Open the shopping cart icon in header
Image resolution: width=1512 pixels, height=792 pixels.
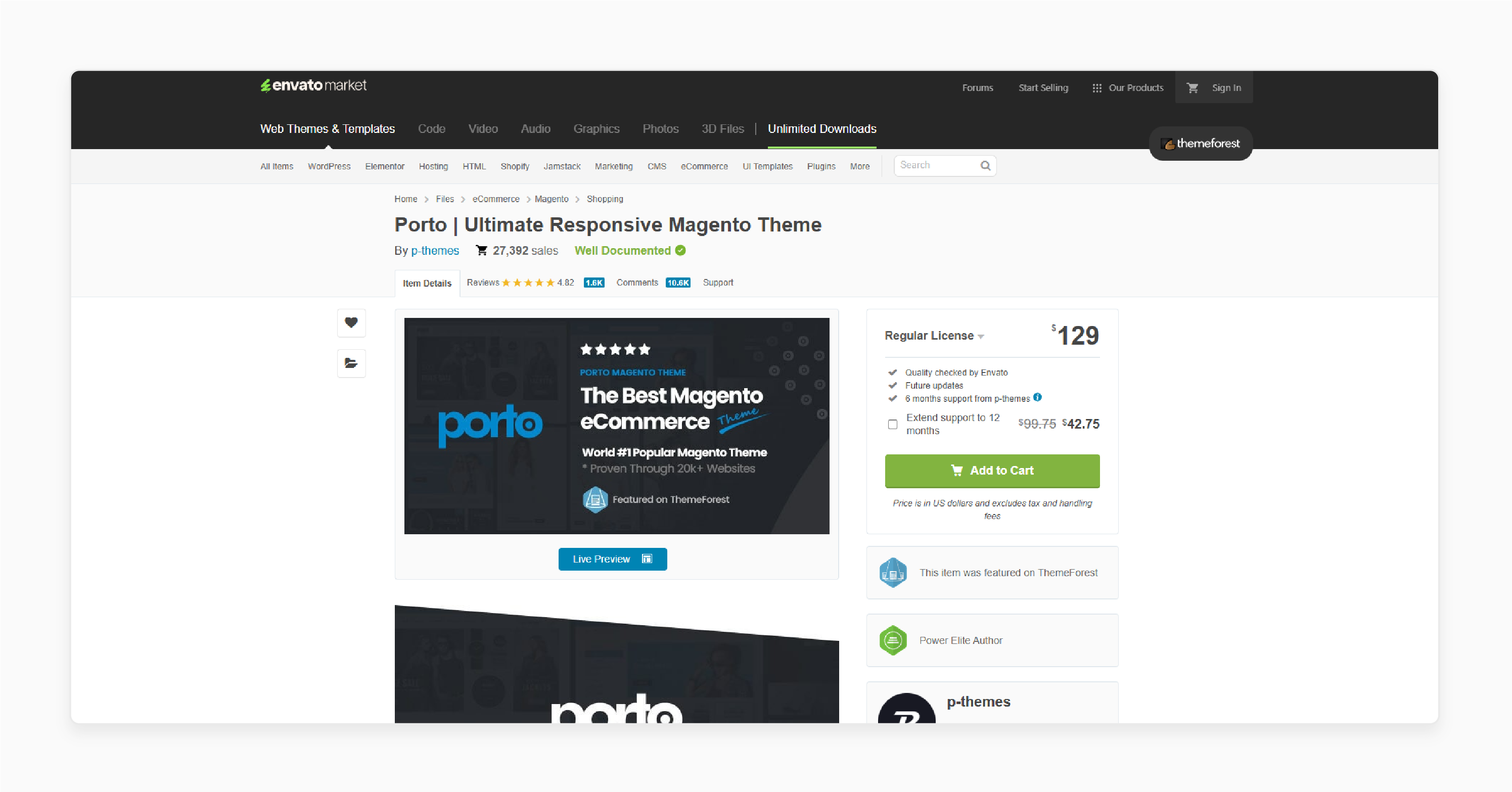tap(1192, 88)
